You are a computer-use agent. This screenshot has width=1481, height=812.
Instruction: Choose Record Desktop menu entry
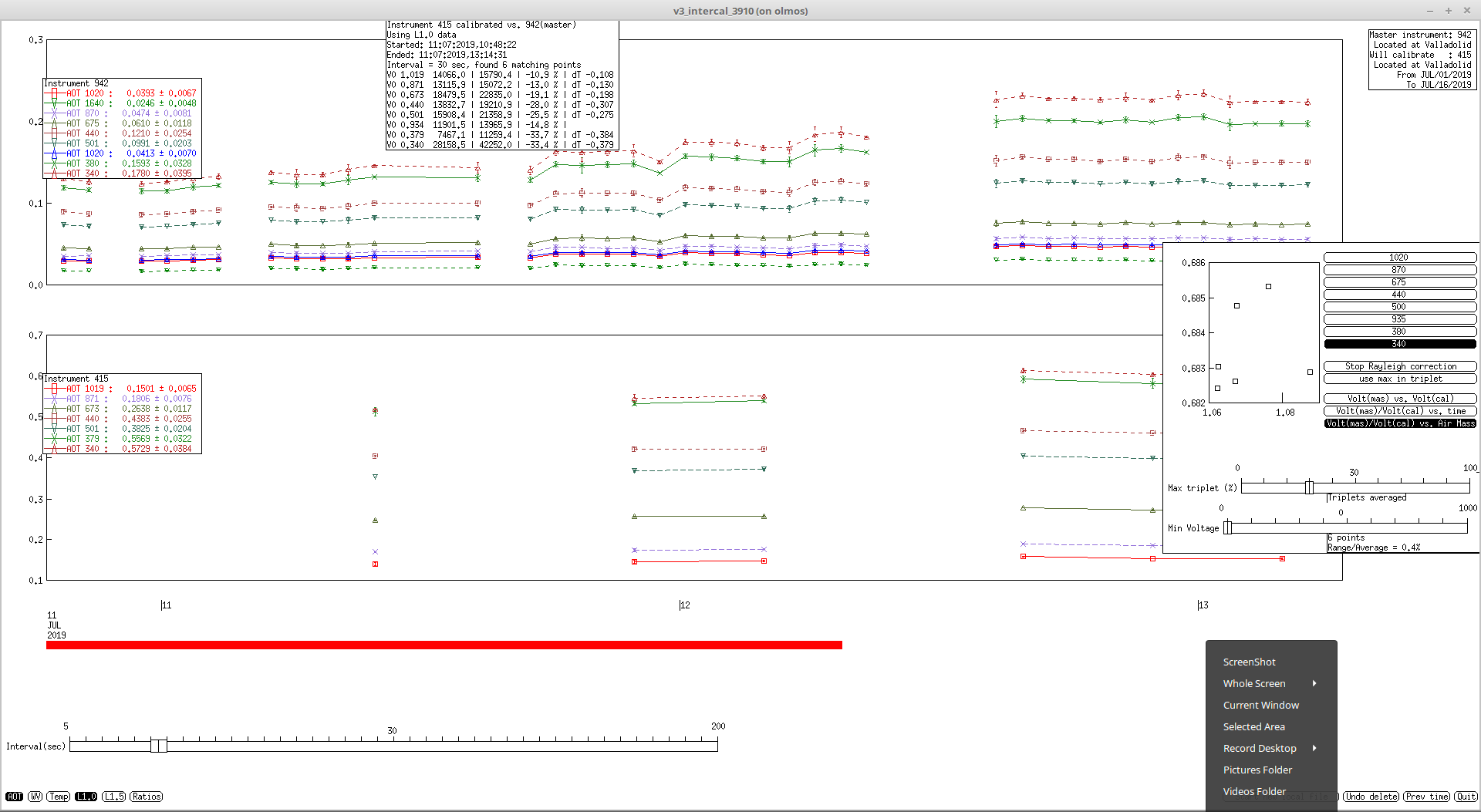1271,748
